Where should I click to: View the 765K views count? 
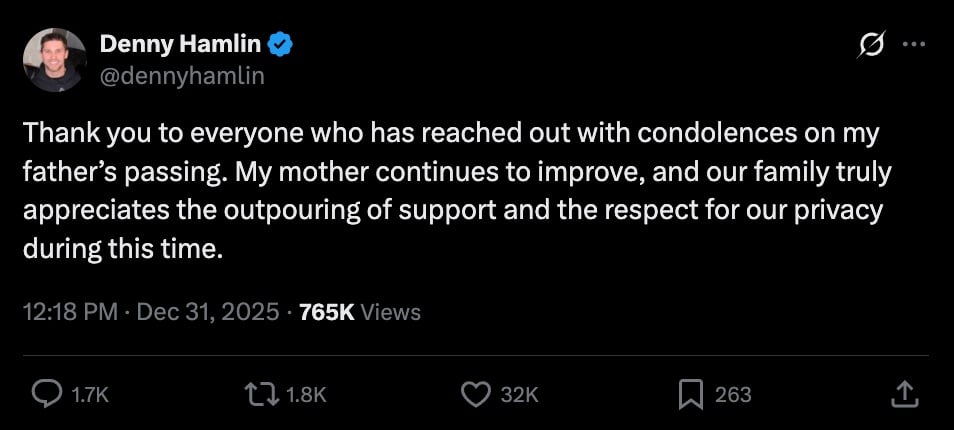[x=326, y=312]
